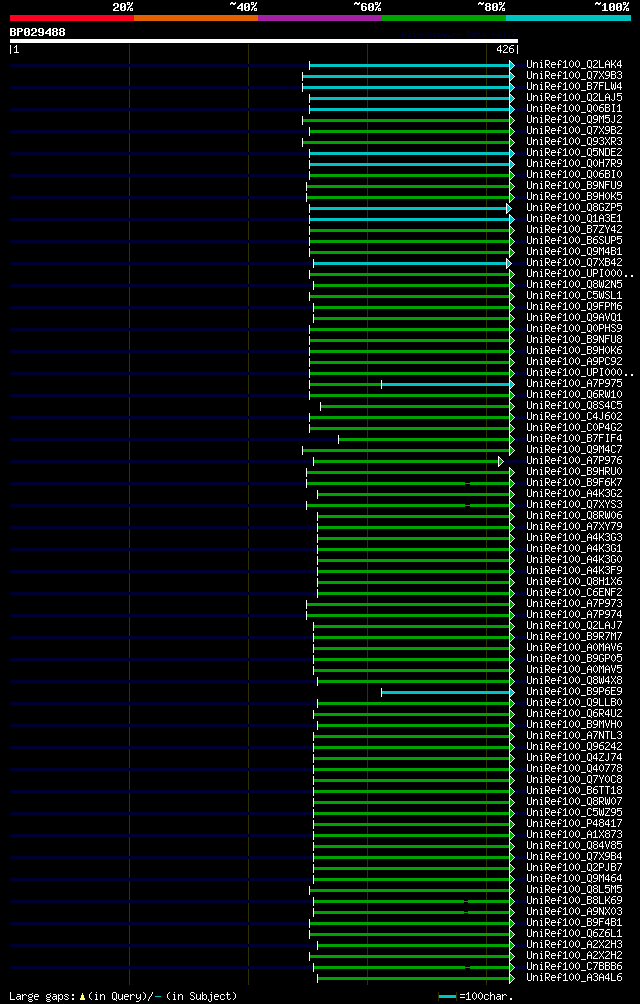The width and height of the screenshot is (640, 1004).
Task: Open hit UniRef100_Q2LAJ7
Action: 573,625
